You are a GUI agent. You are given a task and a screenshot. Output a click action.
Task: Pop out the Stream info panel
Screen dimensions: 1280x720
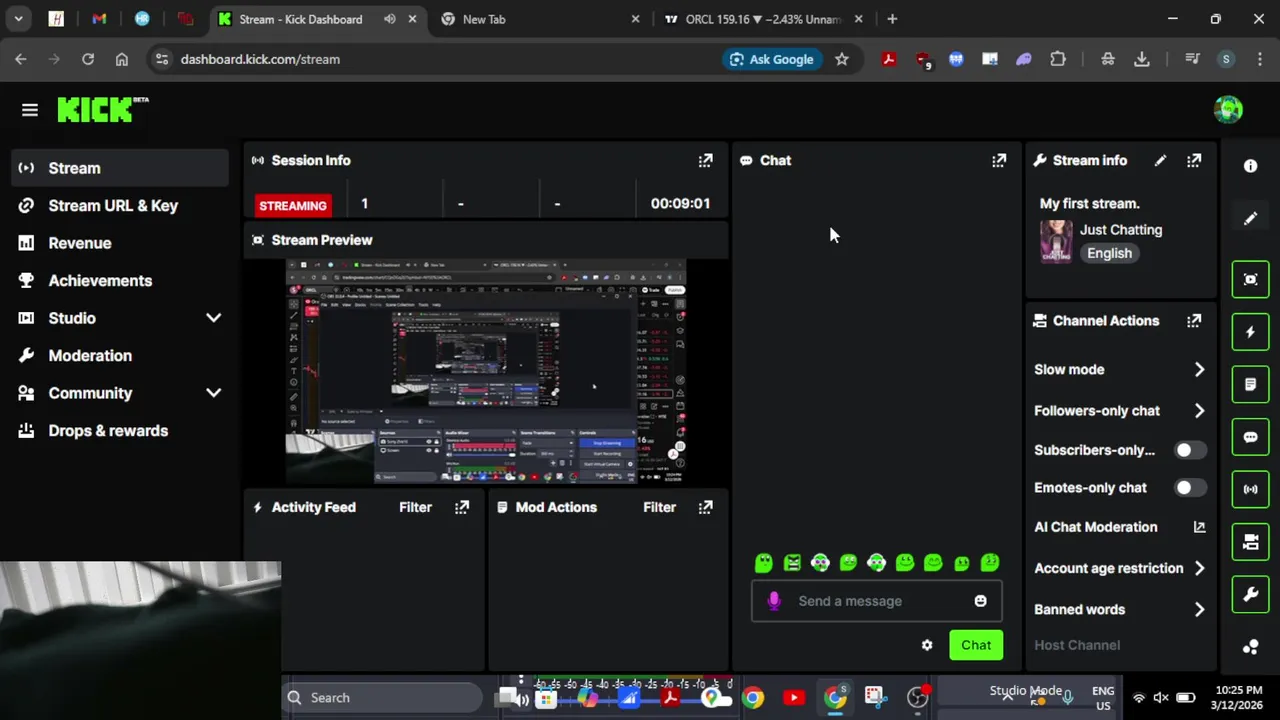click(1194, 160)
